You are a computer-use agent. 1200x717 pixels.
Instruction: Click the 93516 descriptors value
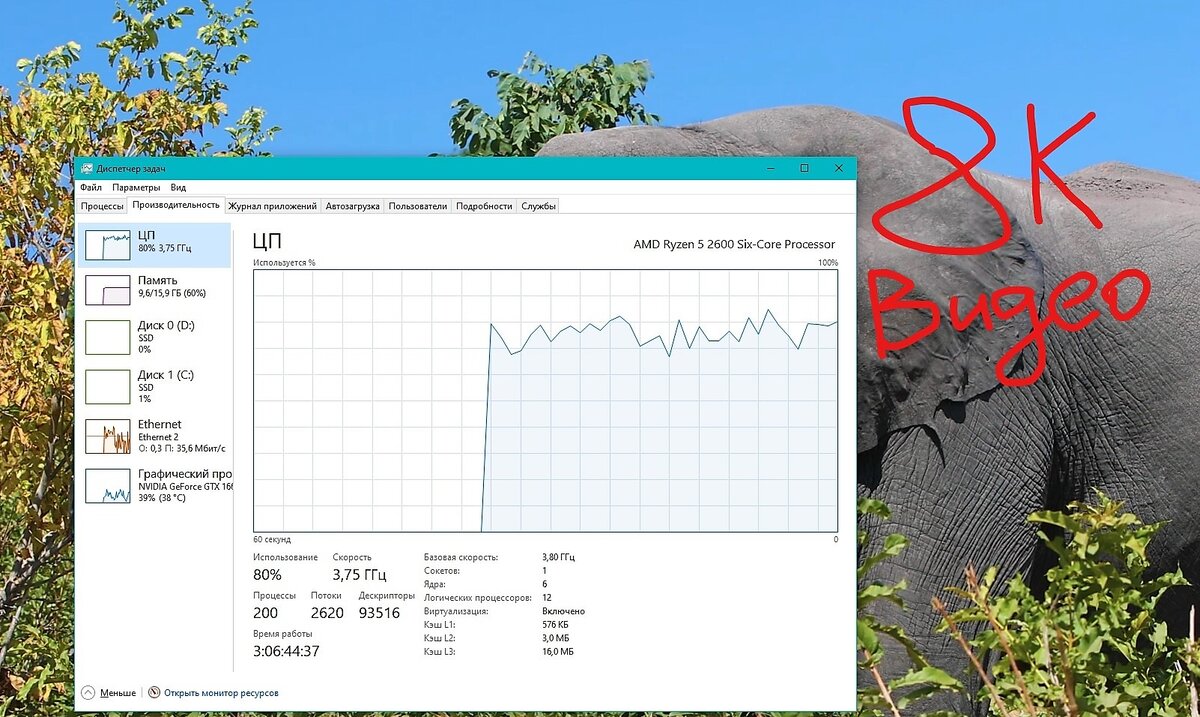click(379, 613)
